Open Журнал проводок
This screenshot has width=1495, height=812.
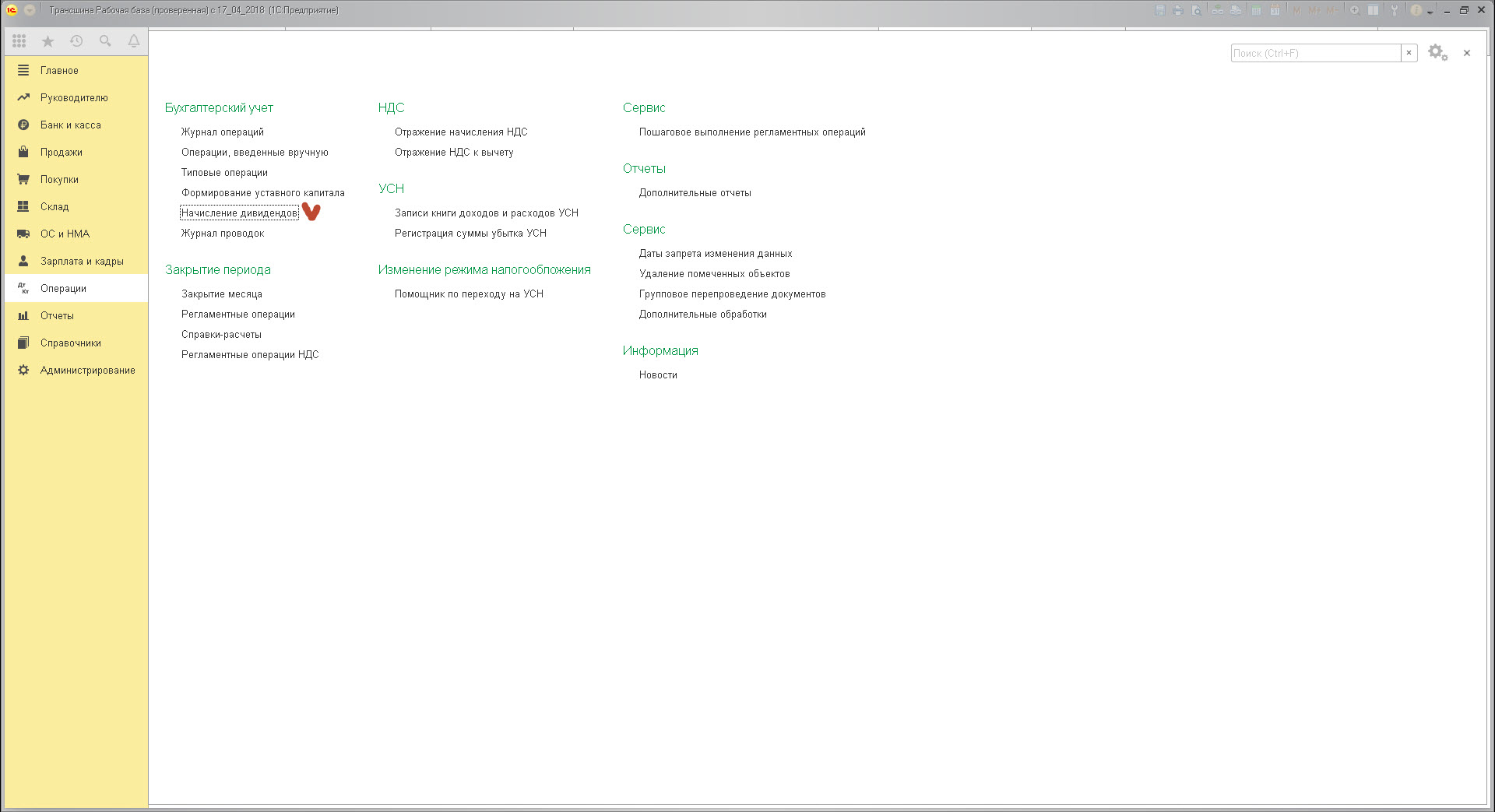coord(223,234)
